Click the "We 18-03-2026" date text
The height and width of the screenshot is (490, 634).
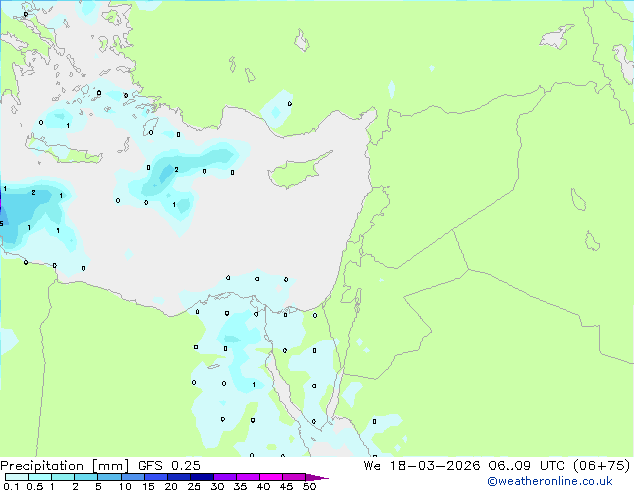point(422,466)
